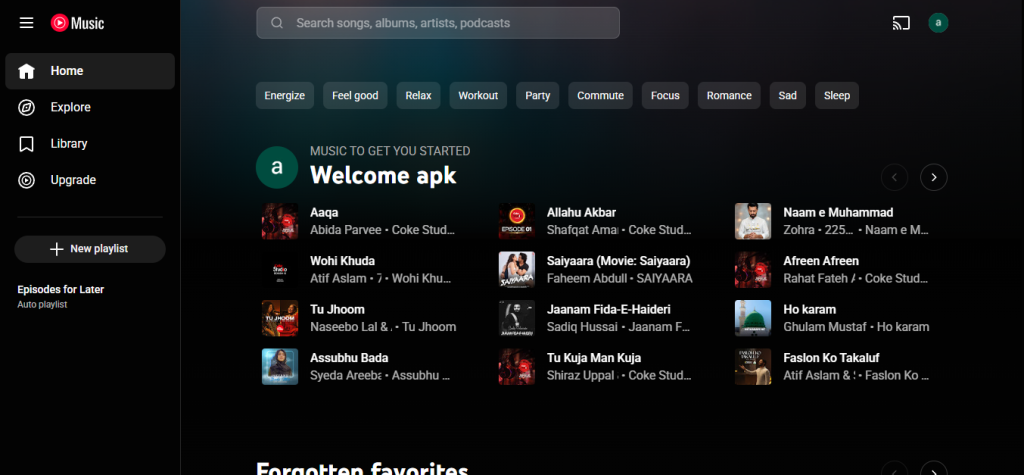Show next songs in Welcome carousel

click(x=933, y=177)
